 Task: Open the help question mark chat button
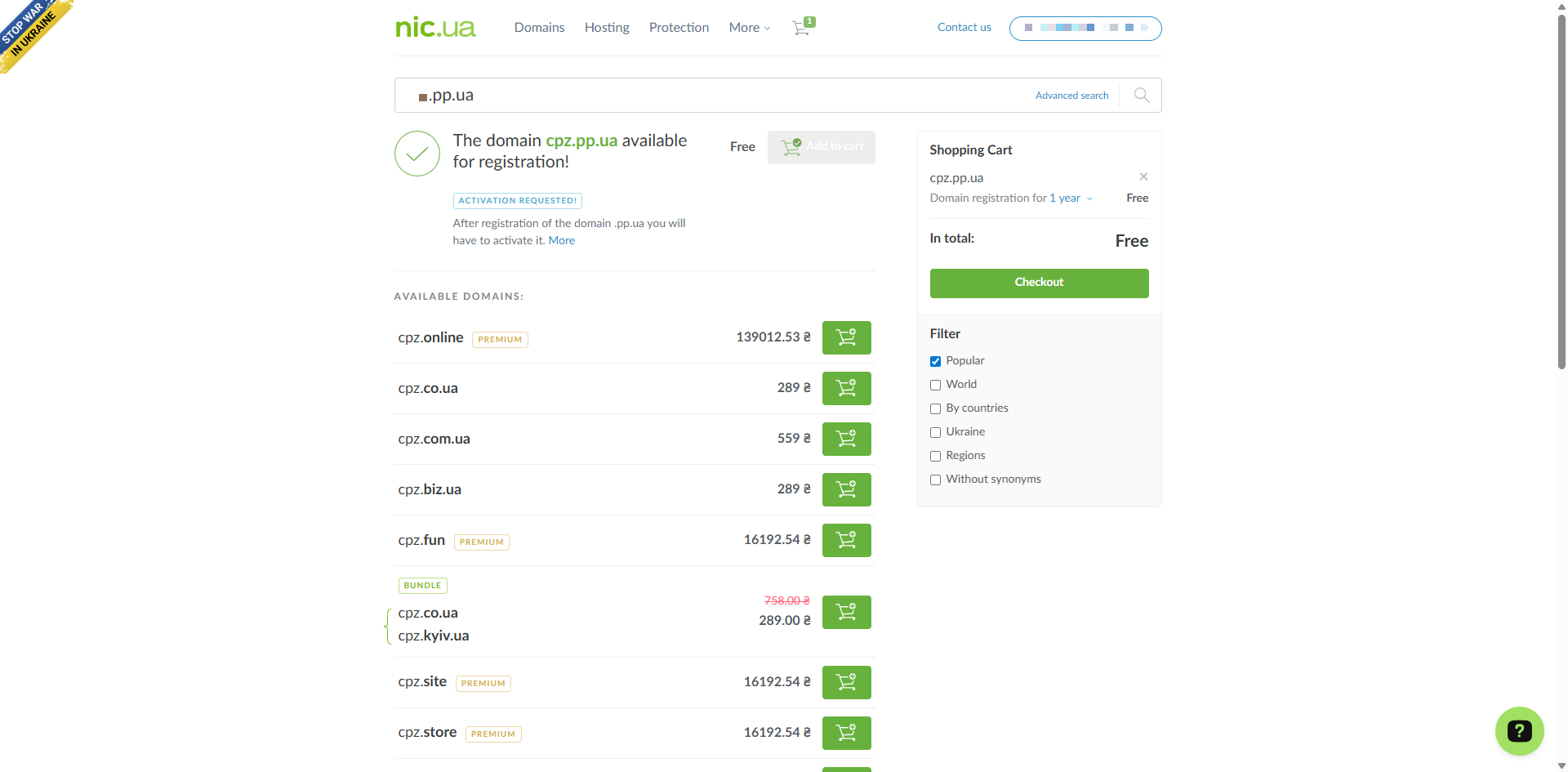click(x=1518, y=730)
